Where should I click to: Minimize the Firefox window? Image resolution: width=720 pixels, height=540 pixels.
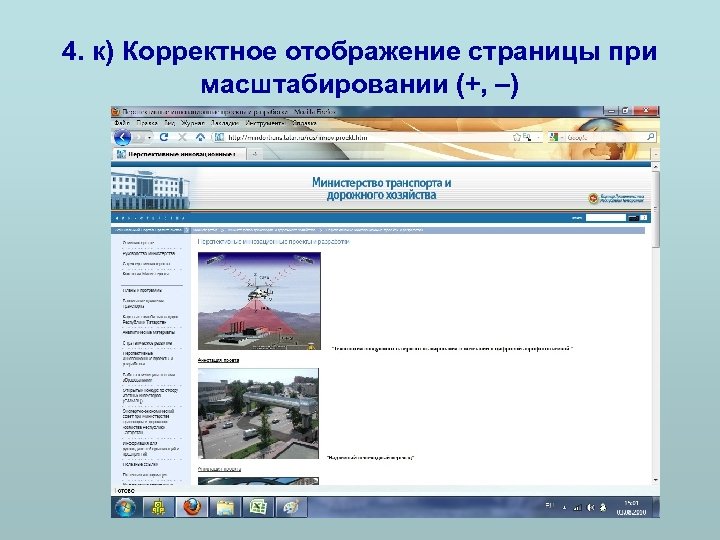tap(611, 111)
